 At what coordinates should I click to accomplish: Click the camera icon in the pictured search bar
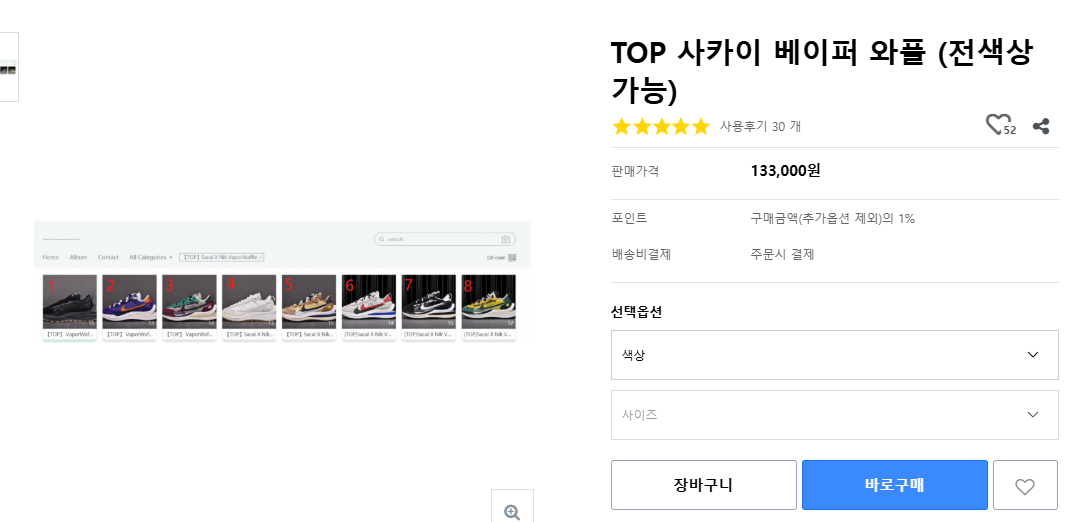(x=506, y=240)
